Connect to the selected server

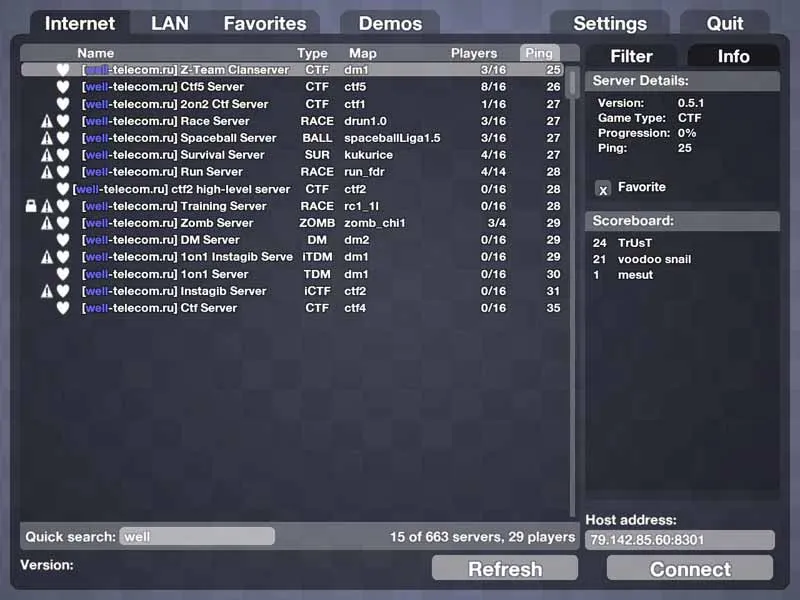pos(690,569)
